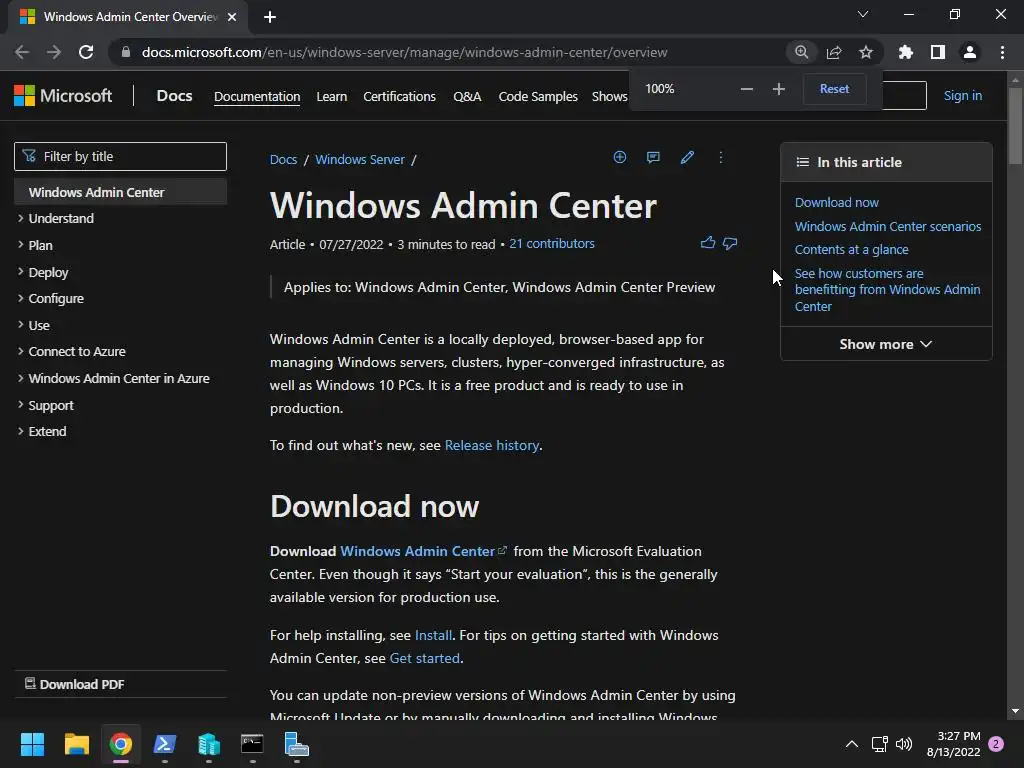Open the Code Samples menu item
The width and height of the screenshot is (1024, 768).
(x=538, y=96)
